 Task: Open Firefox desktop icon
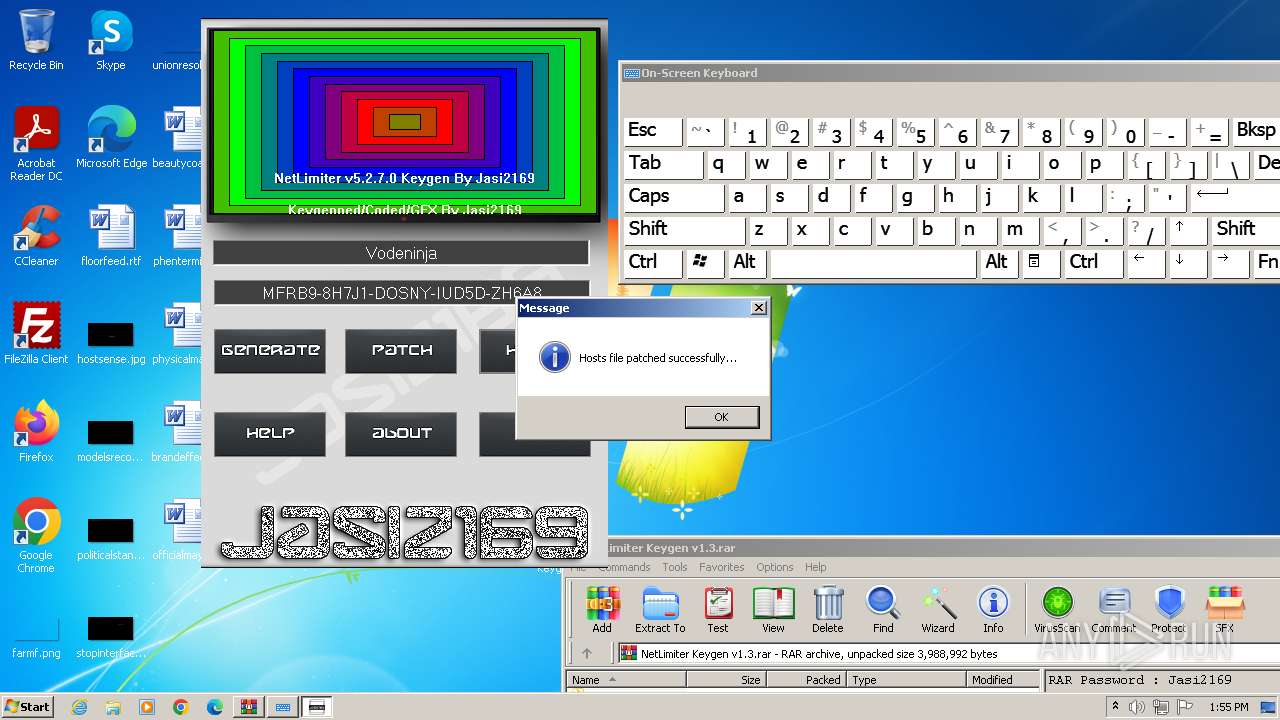tap(36, 432)
